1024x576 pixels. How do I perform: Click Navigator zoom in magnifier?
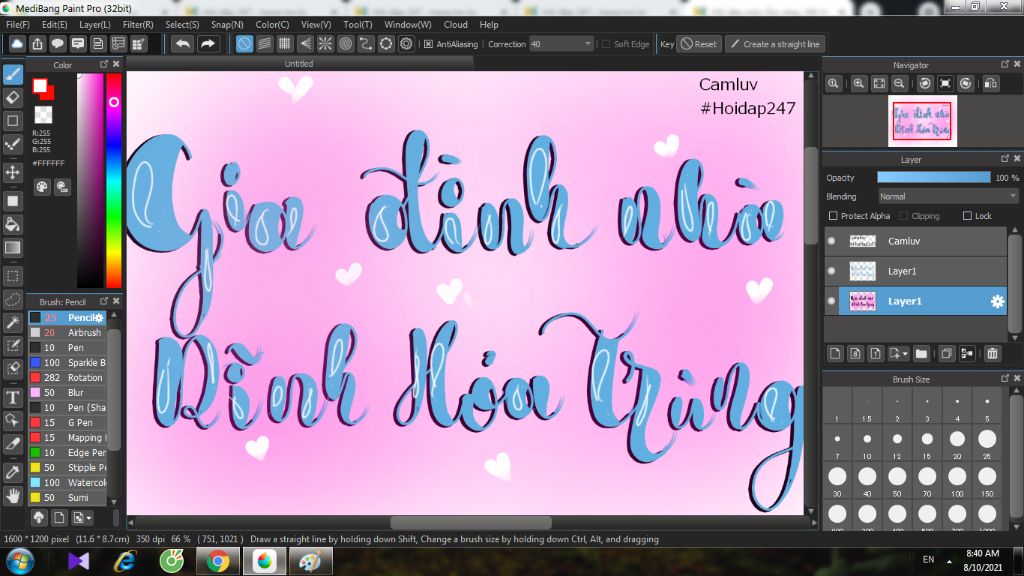point(859,84)
